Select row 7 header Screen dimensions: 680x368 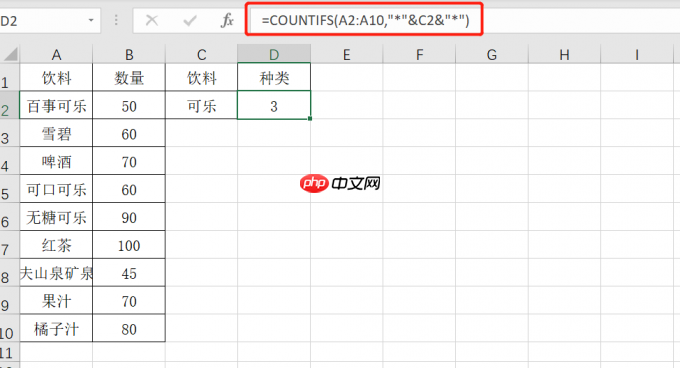[10, 244]
